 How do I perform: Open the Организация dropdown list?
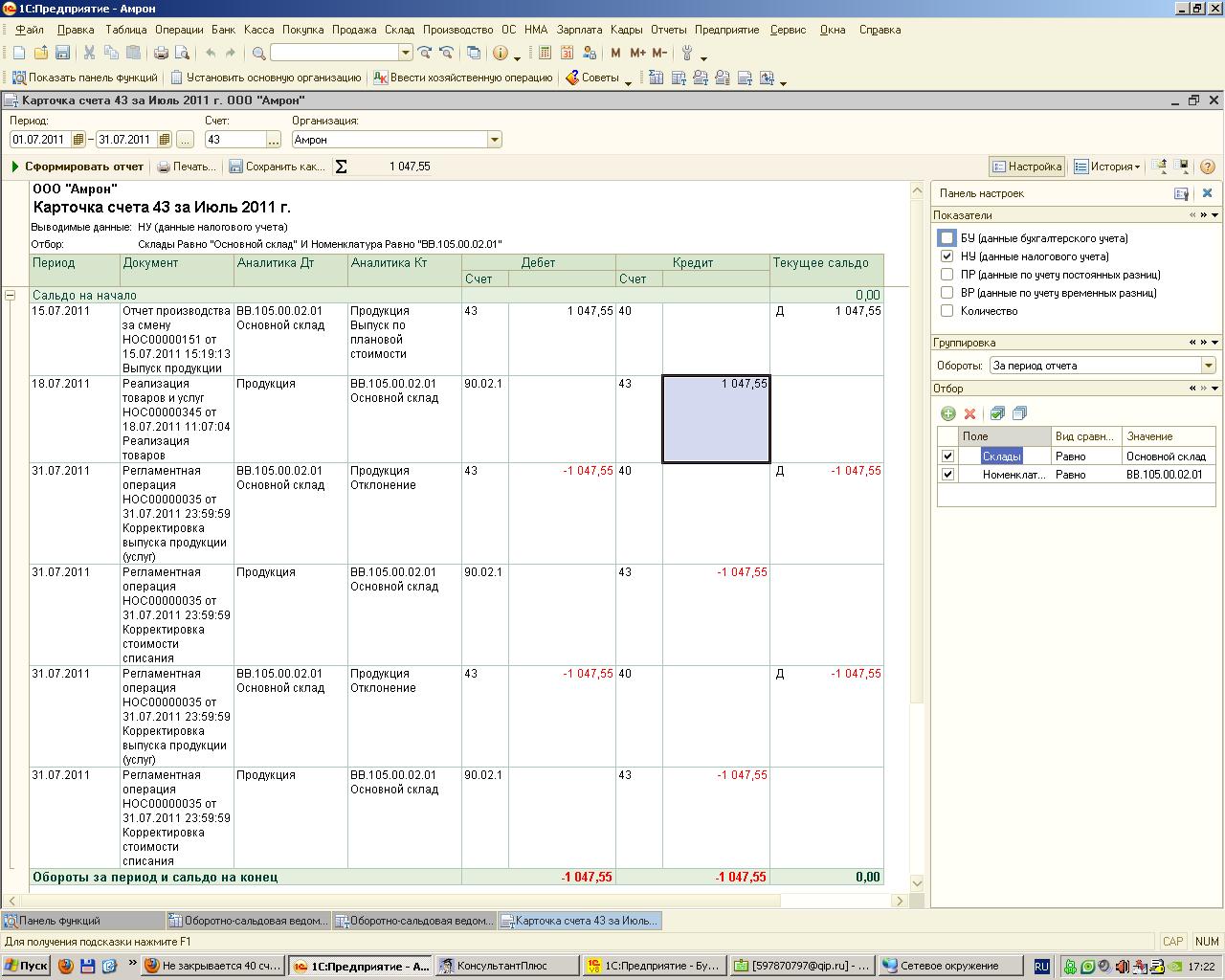pyautogui.click(x=494, y=140)
